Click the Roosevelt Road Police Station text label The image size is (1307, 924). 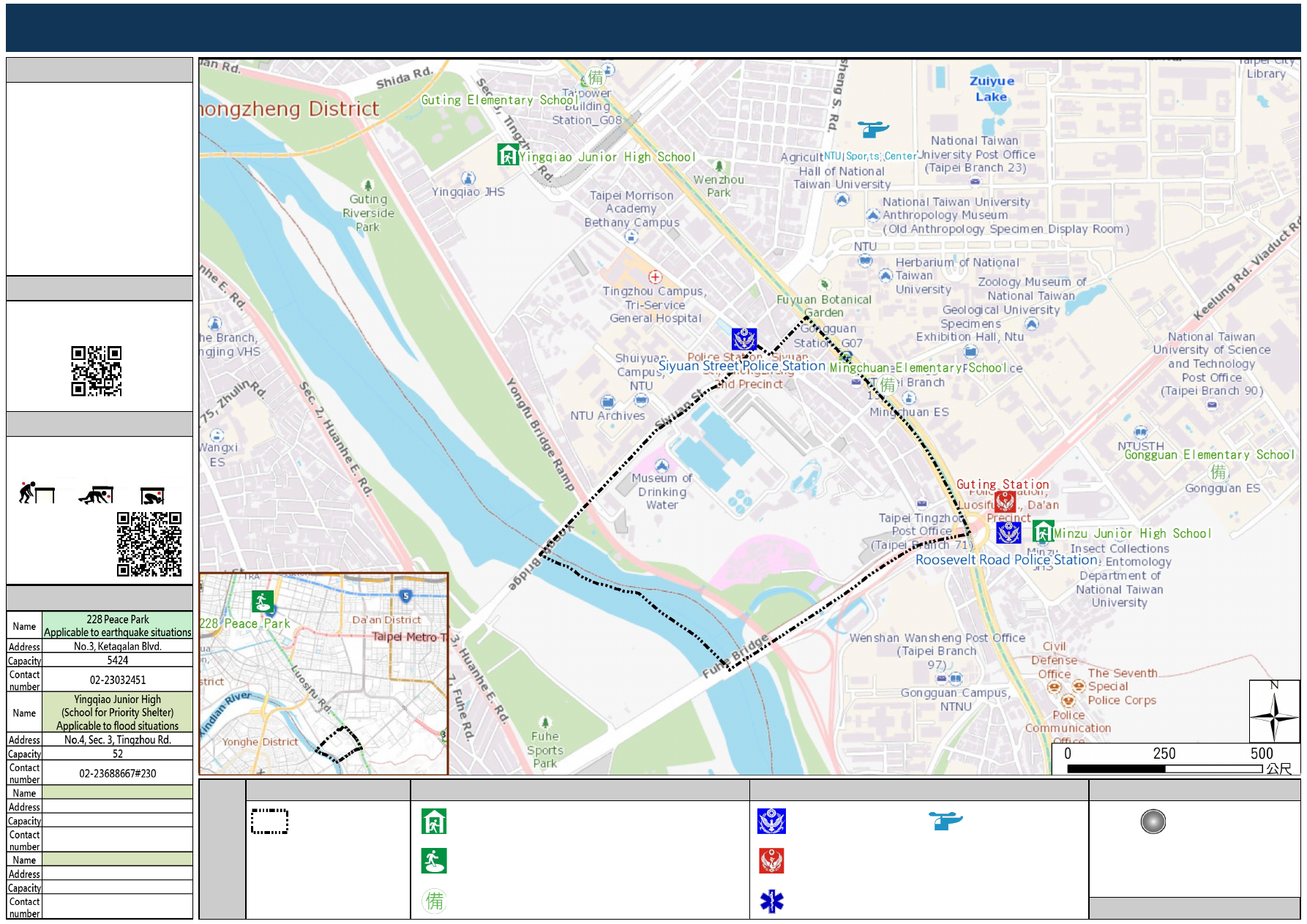tap(1006, 560)
